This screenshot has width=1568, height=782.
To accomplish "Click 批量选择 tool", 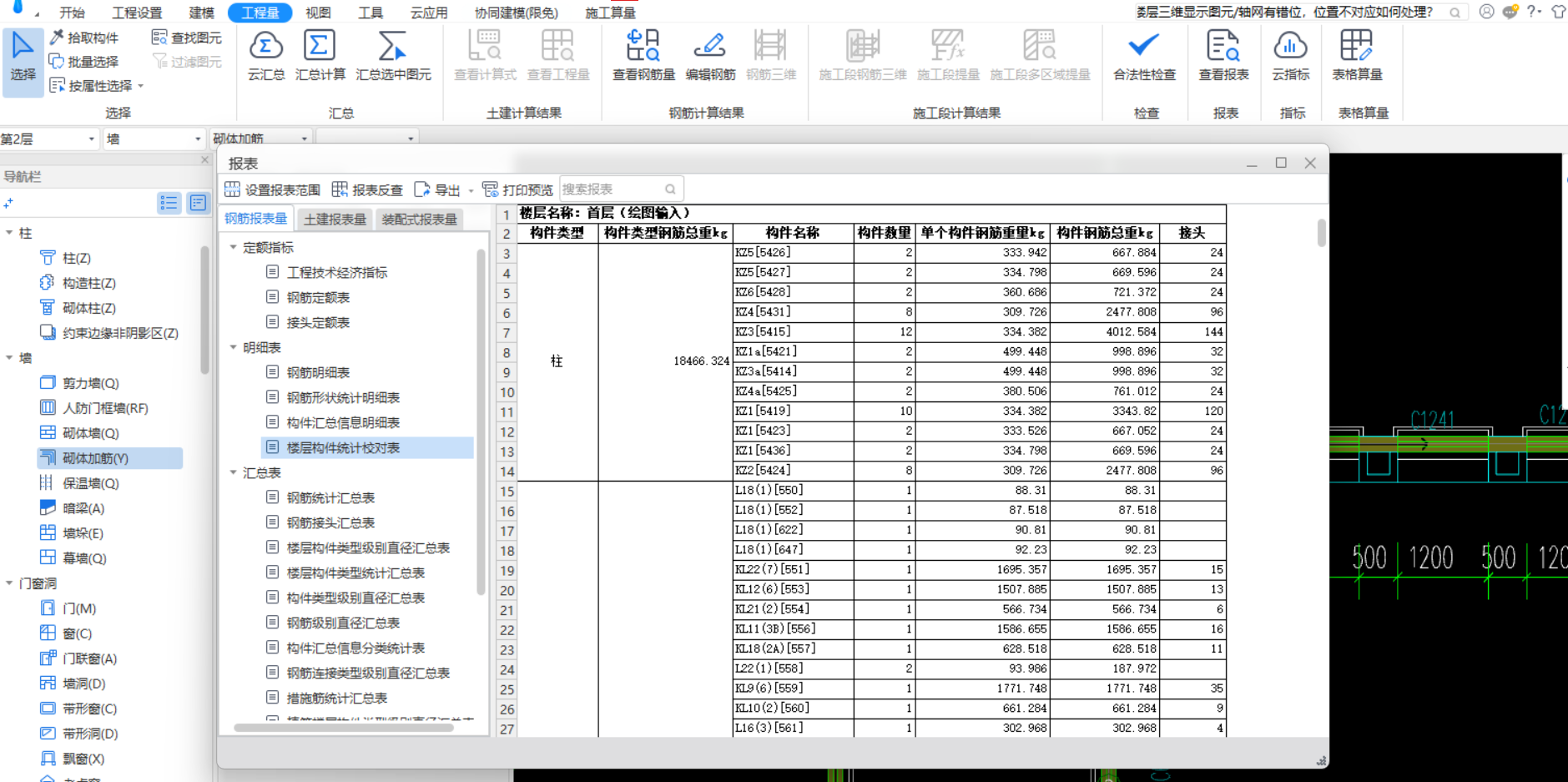I will 84,62.
